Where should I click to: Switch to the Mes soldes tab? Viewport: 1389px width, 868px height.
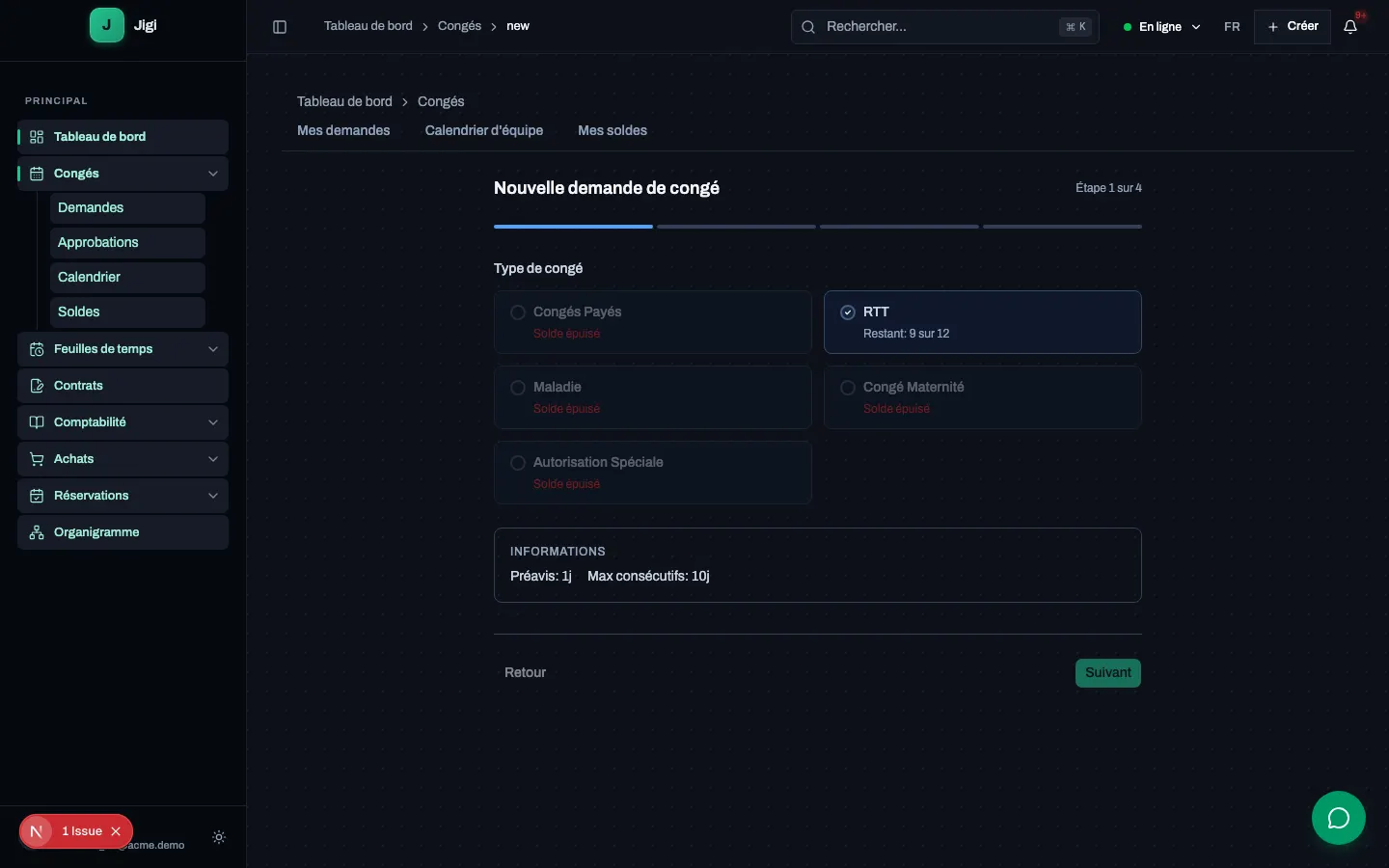click(x=613, y=130)
